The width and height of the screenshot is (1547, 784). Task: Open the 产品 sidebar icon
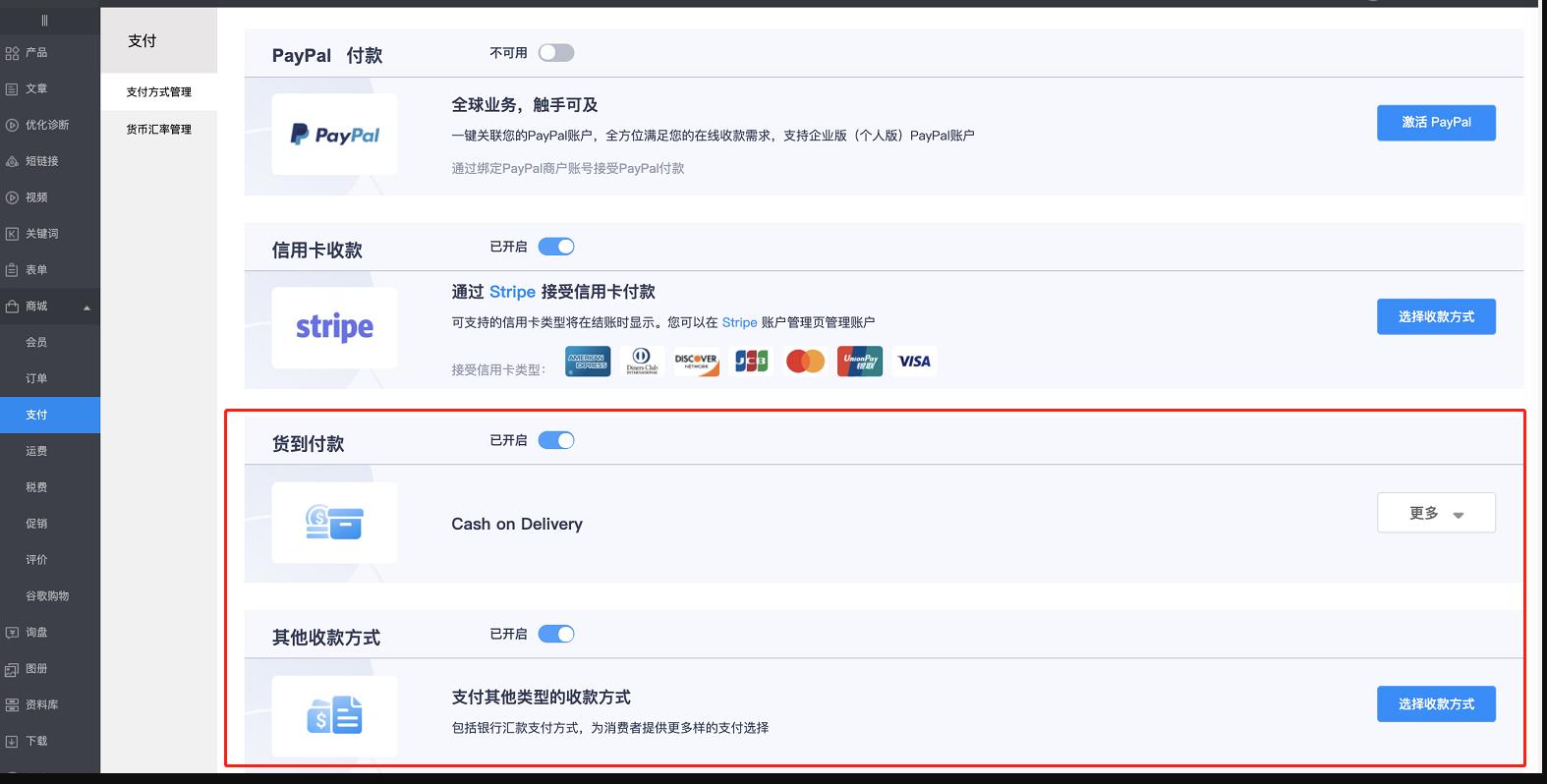point(12,53)
